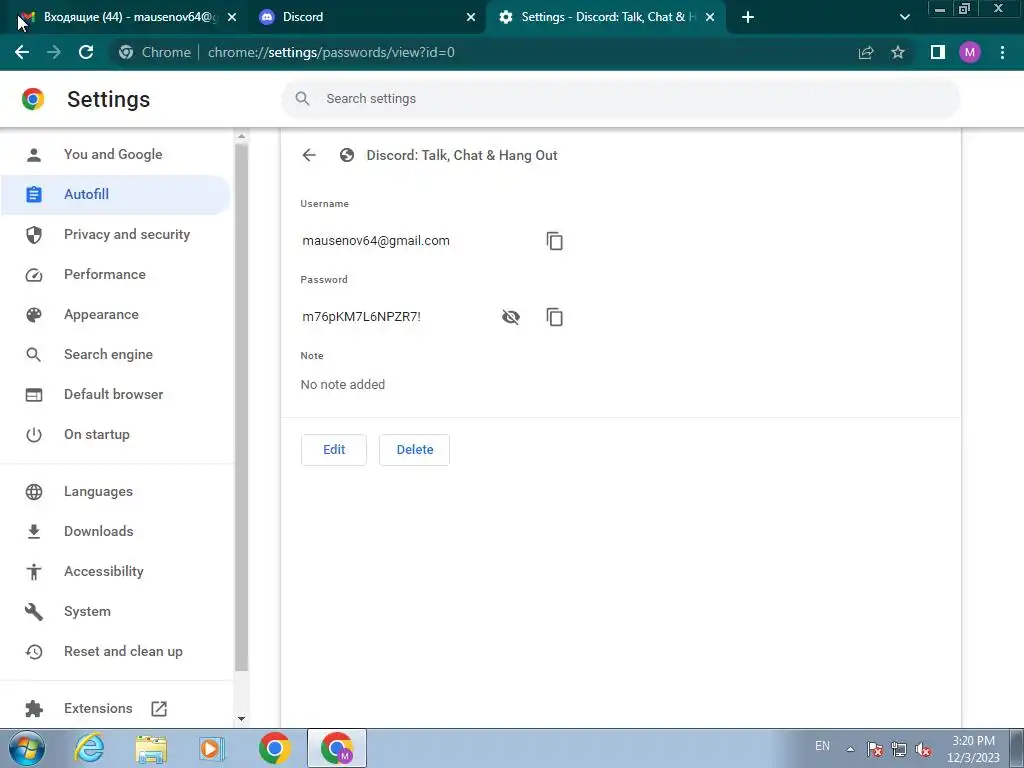Open Default browser settings
This screenshot has width=1024, height=768.
coord(115,394)
